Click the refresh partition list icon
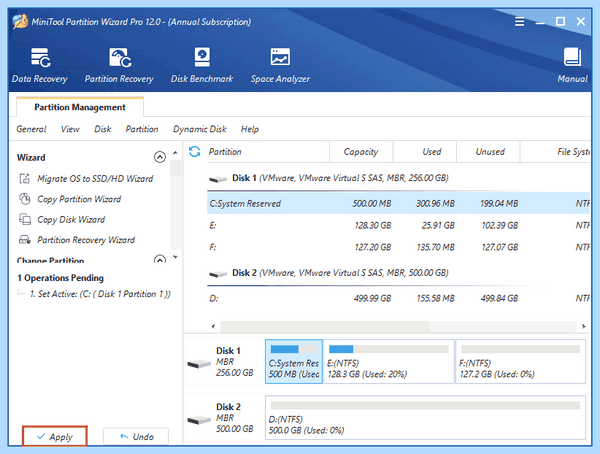The height and width of the screenshot is (454, 600). tap(194, 152)
